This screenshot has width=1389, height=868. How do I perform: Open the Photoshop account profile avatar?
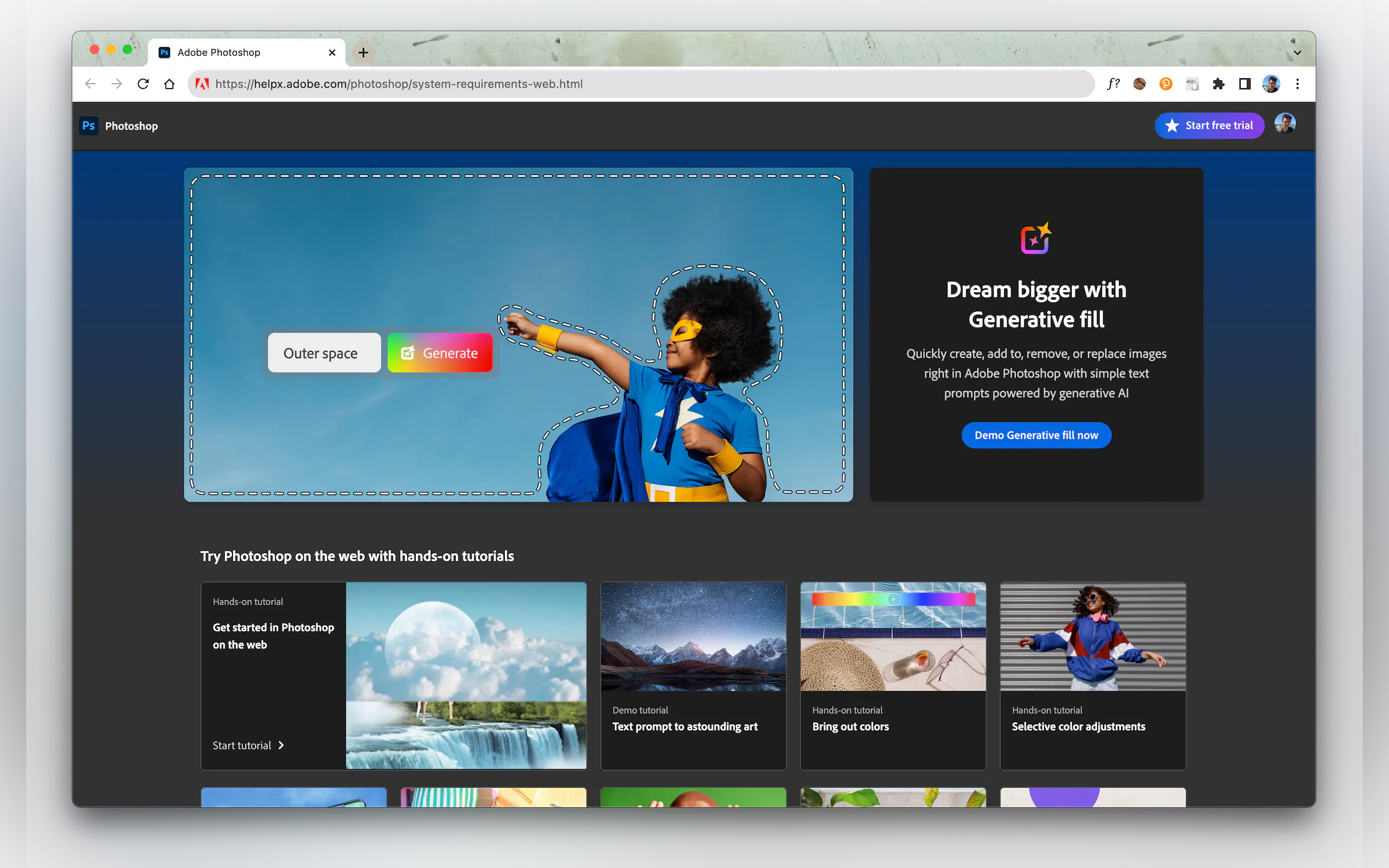[x=1285, y=124]
